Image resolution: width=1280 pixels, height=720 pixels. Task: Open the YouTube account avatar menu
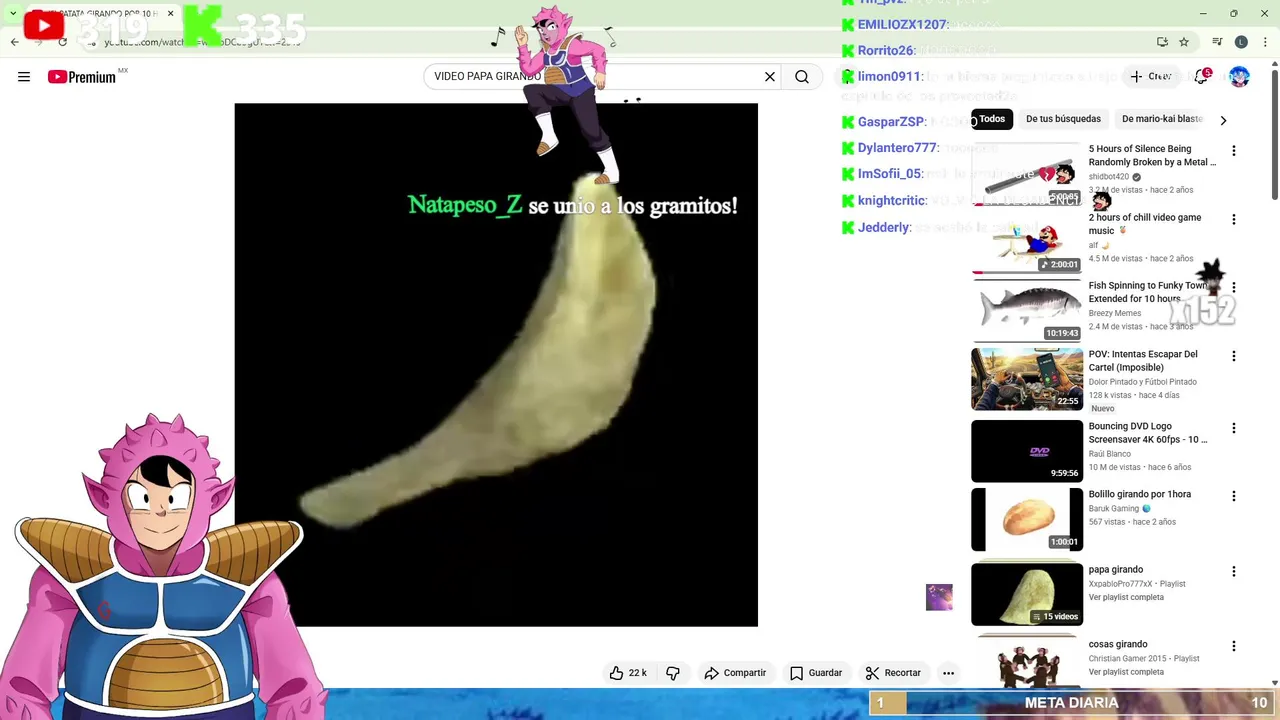(1239, 77)
